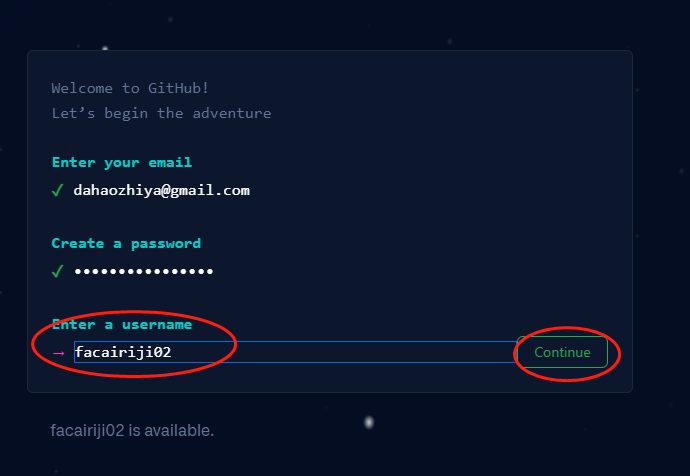This screenshot has width=690, height=476.
Task: Click the green checkmark beside the password
Action: [x=57, y=271]
